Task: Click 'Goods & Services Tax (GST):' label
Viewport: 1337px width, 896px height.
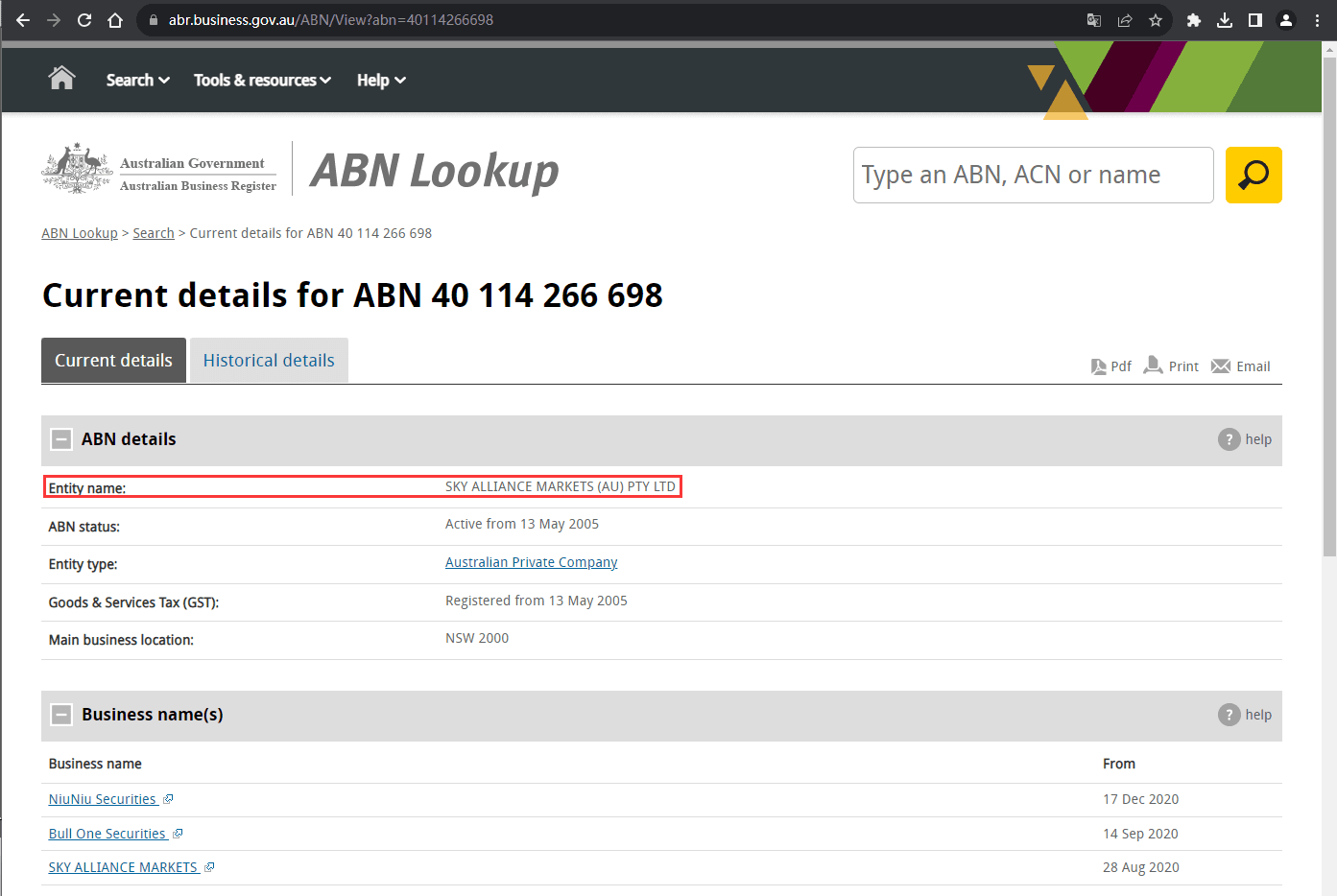Action: point(133,602)
